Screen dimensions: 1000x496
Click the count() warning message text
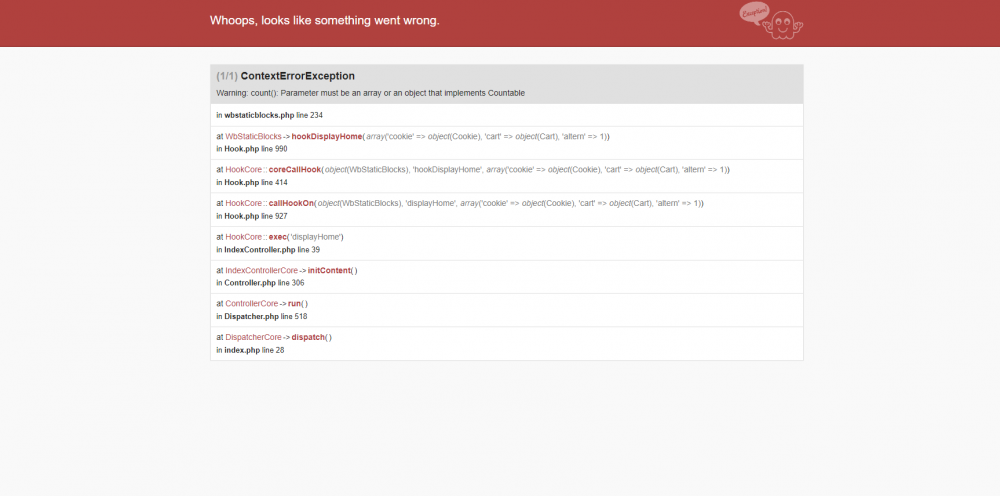pyautogui.click(x=370, y=93)
